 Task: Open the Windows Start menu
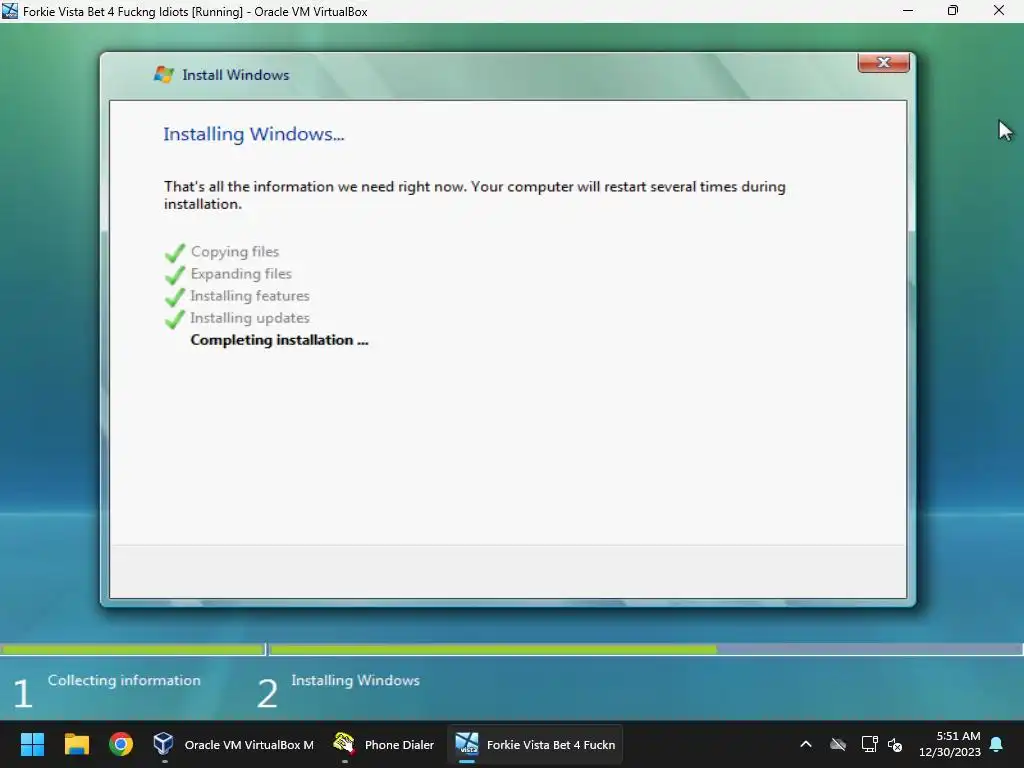(32, 744)
